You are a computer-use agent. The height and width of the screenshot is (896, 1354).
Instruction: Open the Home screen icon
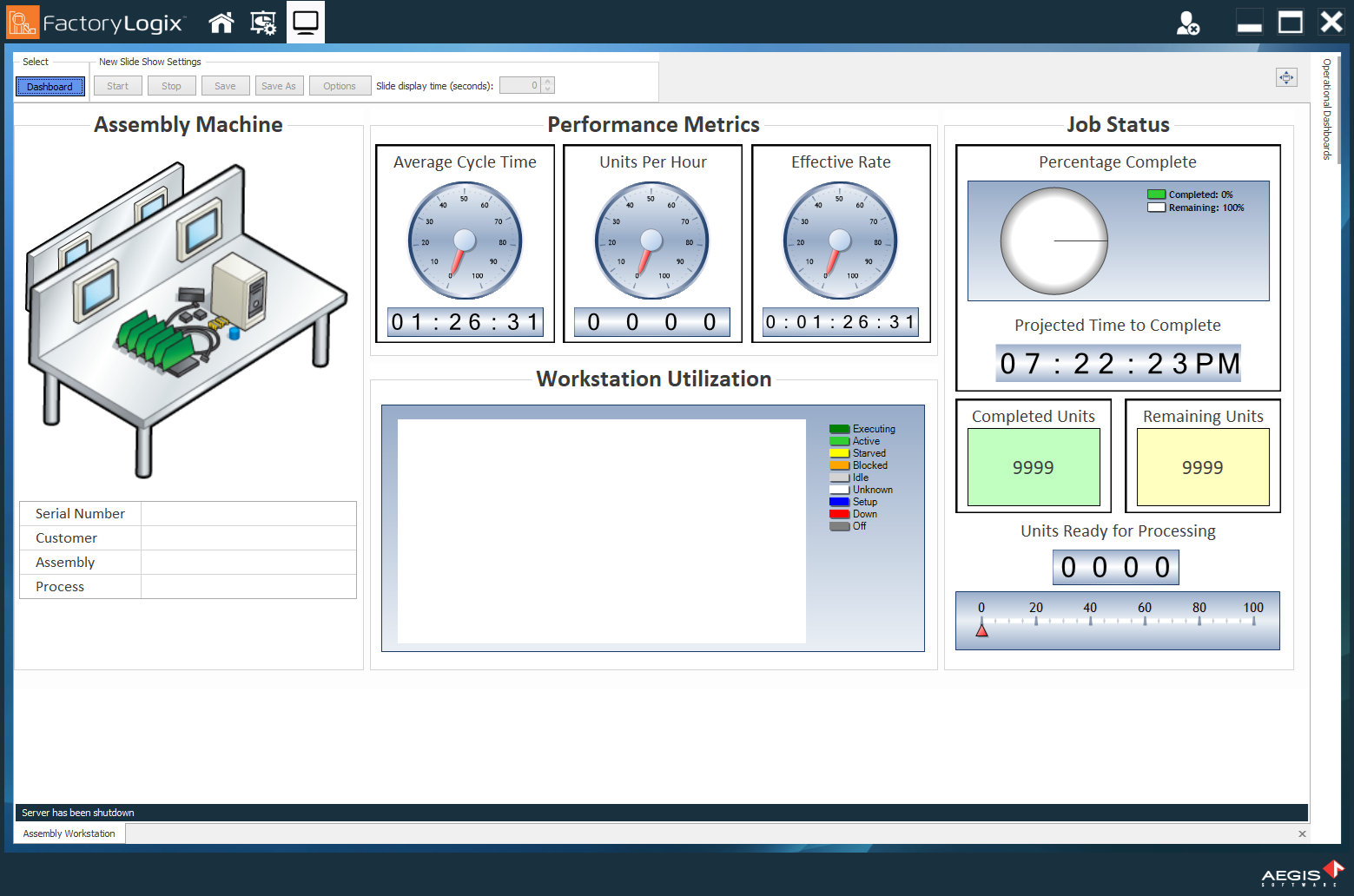pyautogui.click(x=221, y=23)
